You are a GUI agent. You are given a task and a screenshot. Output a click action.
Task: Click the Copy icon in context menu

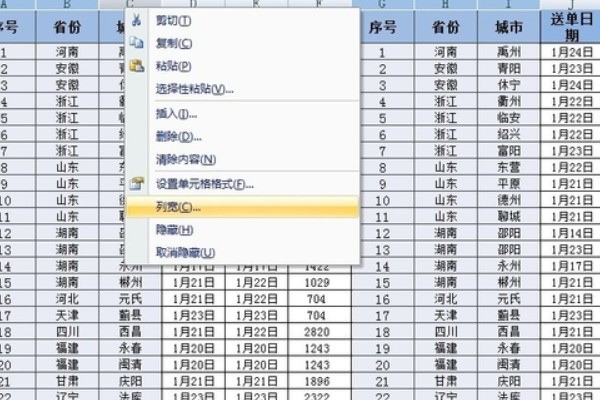(136, 42)
